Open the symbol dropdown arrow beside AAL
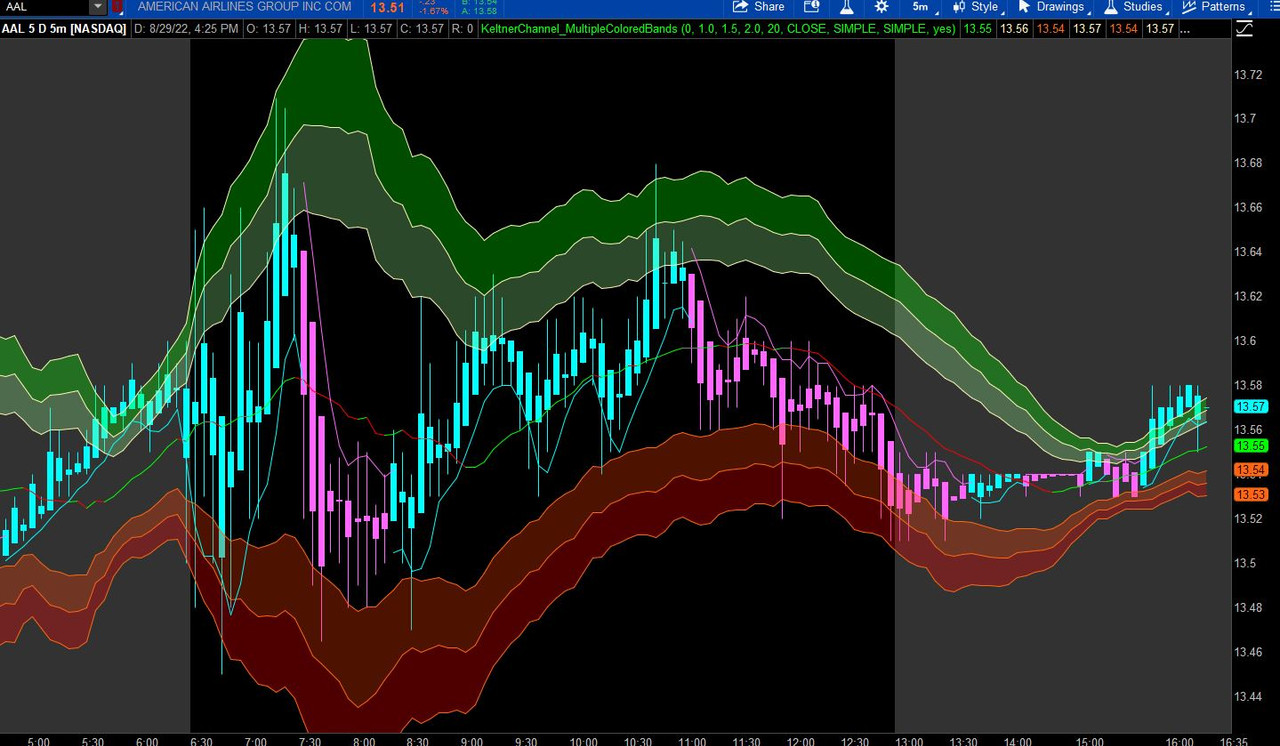1280x746 pixels. click(98, 7)
